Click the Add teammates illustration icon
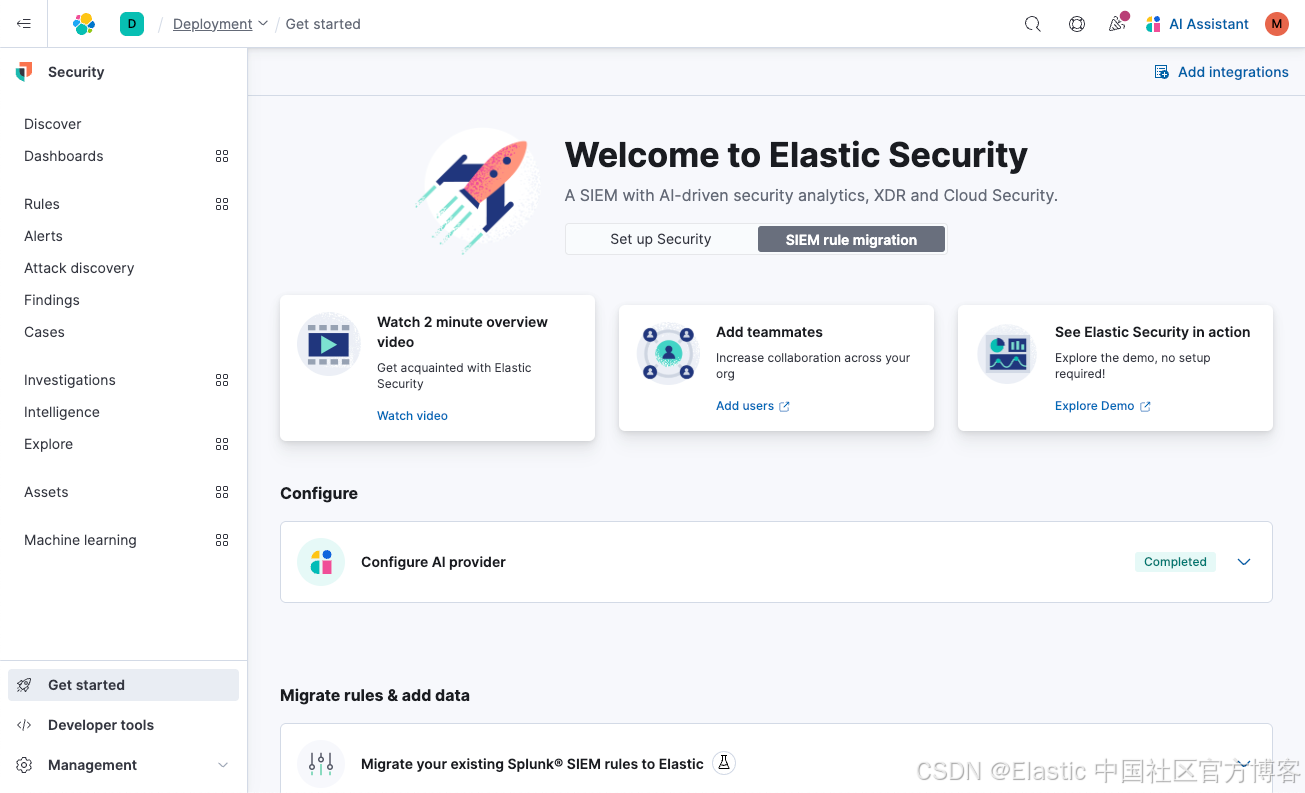Screen dimensions: 1305x793 [x=668, y=353]
